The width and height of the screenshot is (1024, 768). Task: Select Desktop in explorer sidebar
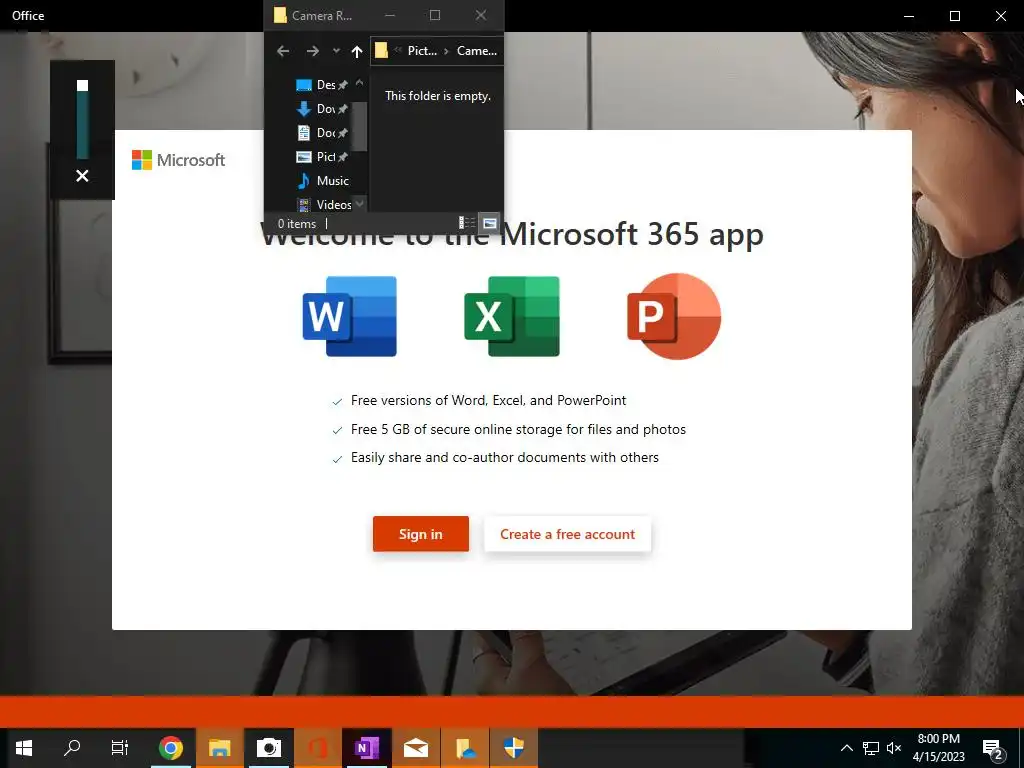coord(323,85)
